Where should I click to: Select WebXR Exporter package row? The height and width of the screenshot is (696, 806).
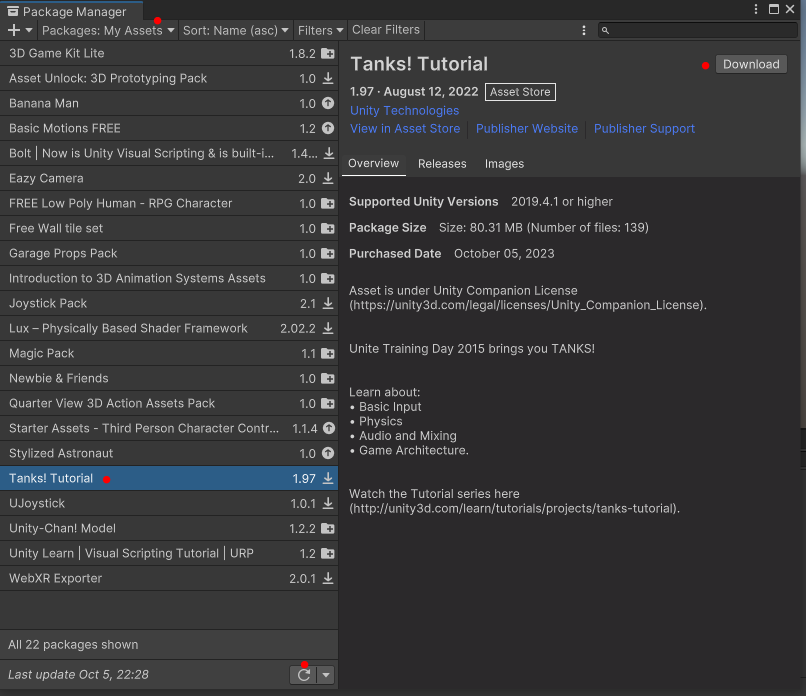[x=169, y=578]
